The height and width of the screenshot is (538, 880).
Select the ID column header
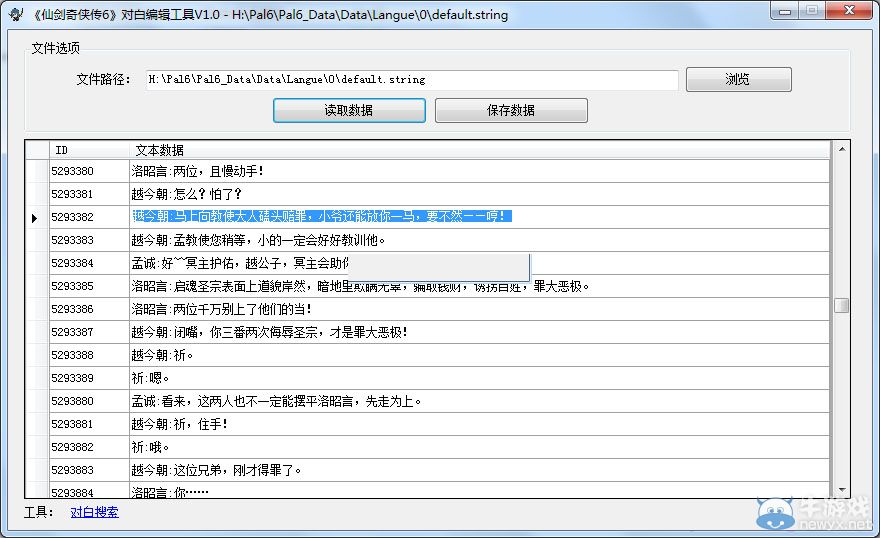coord(89,150)
